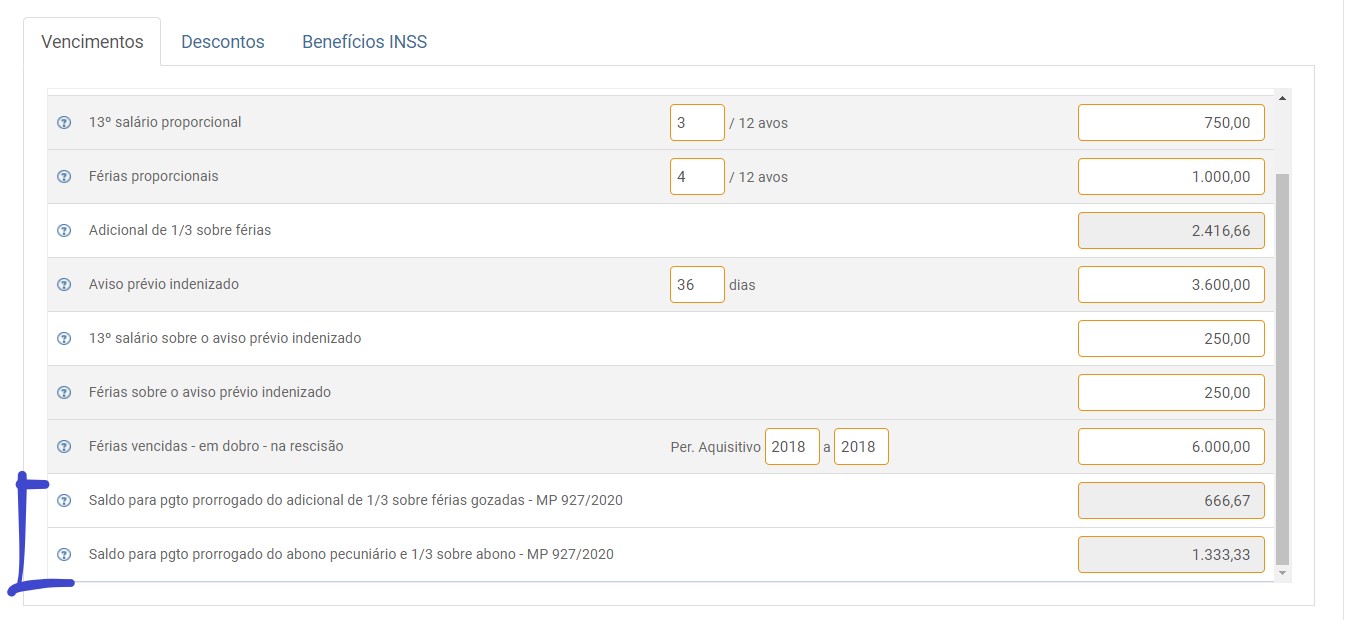Click the Férias proporcionais avos field
The height and width of the screenshot is (620, 1349).
[697, 177]
